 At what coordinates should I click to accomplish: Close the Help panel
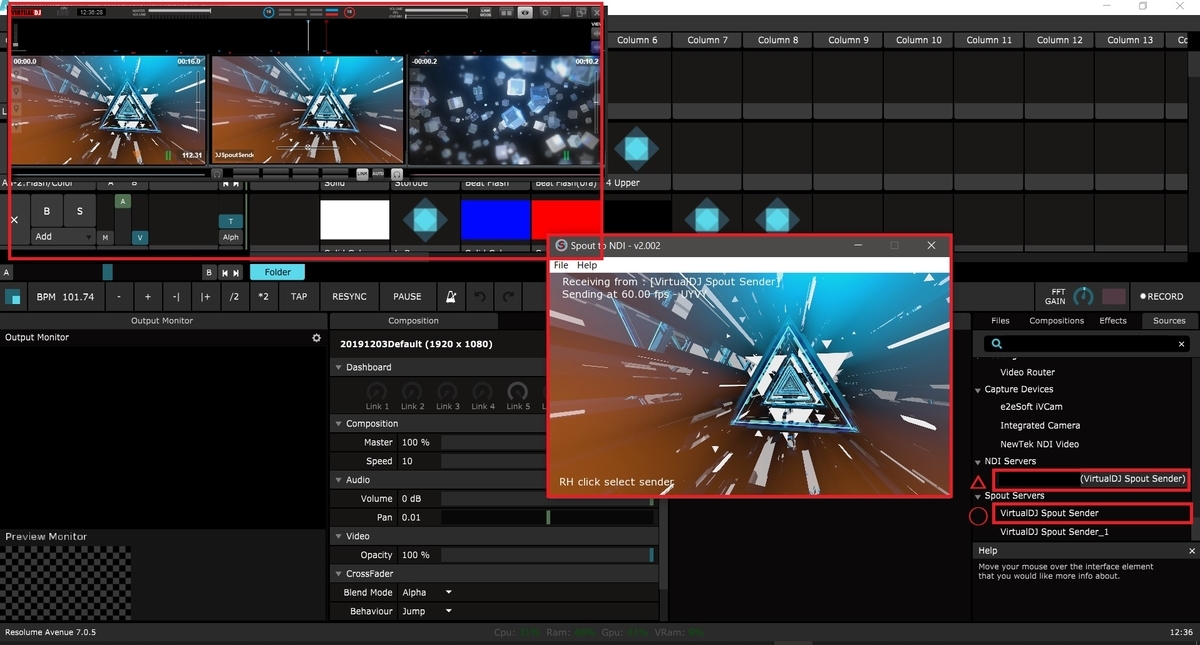(x=1192, y=551)
